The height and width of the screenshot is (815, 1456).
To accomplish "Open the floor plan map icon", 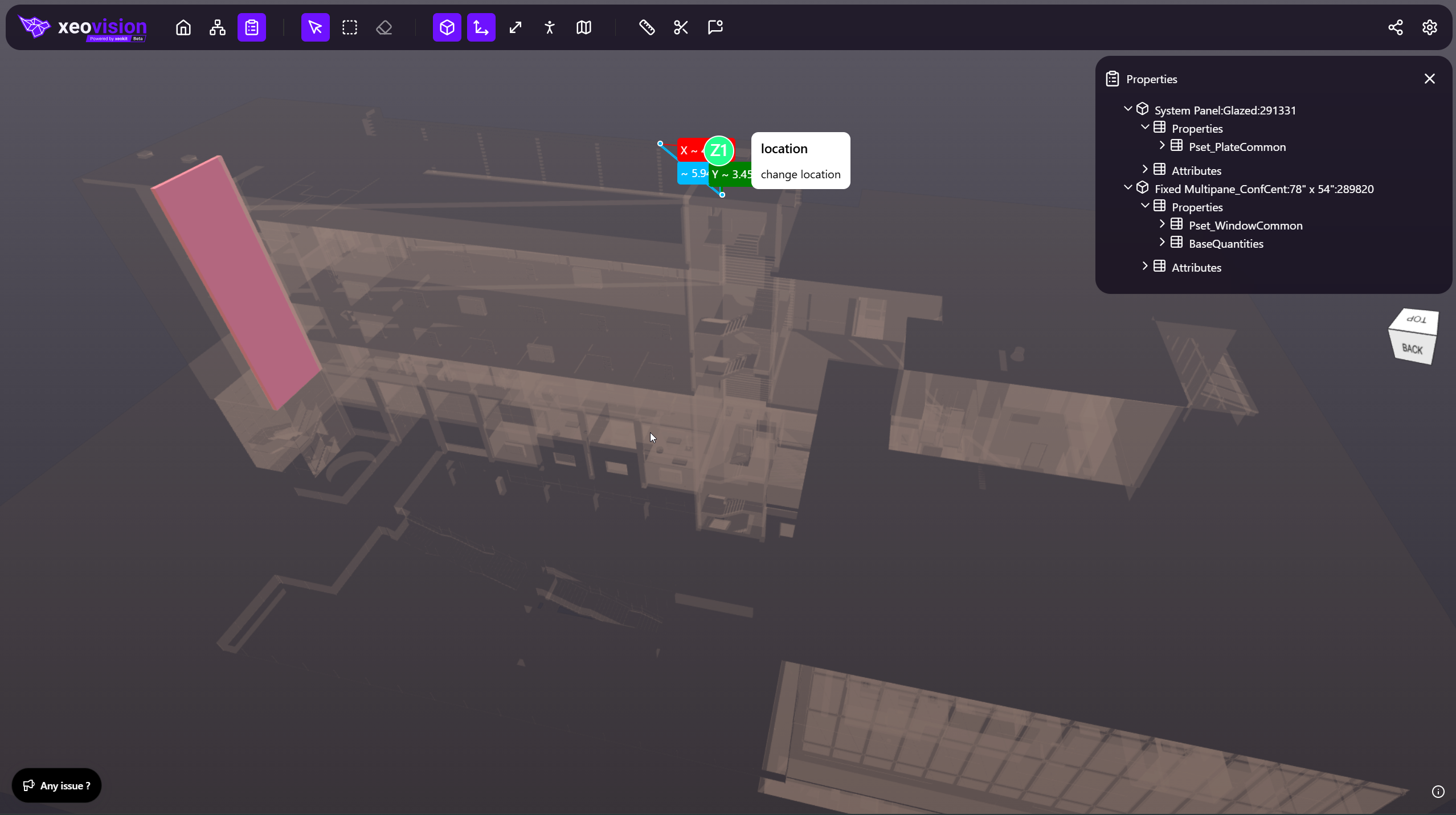I will coord(583,27).
